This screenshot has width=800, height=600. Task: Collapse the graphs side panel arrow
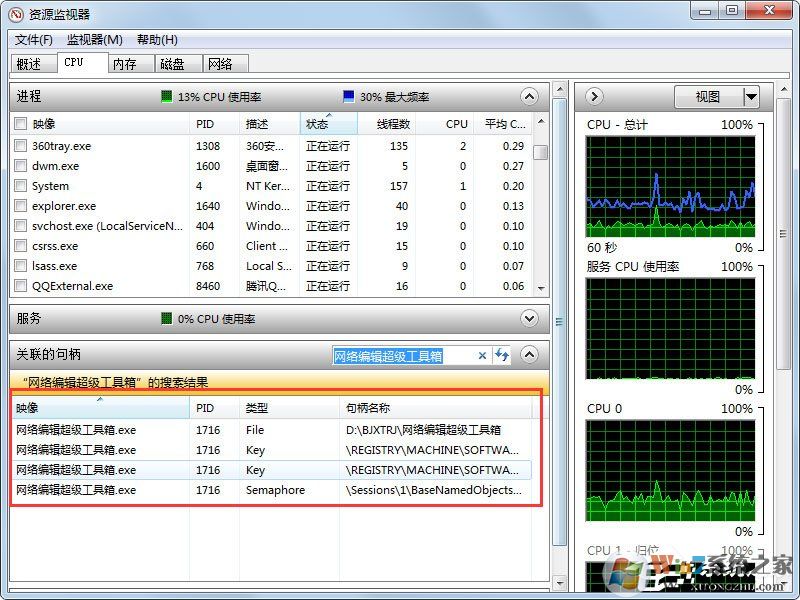point(593,96)
